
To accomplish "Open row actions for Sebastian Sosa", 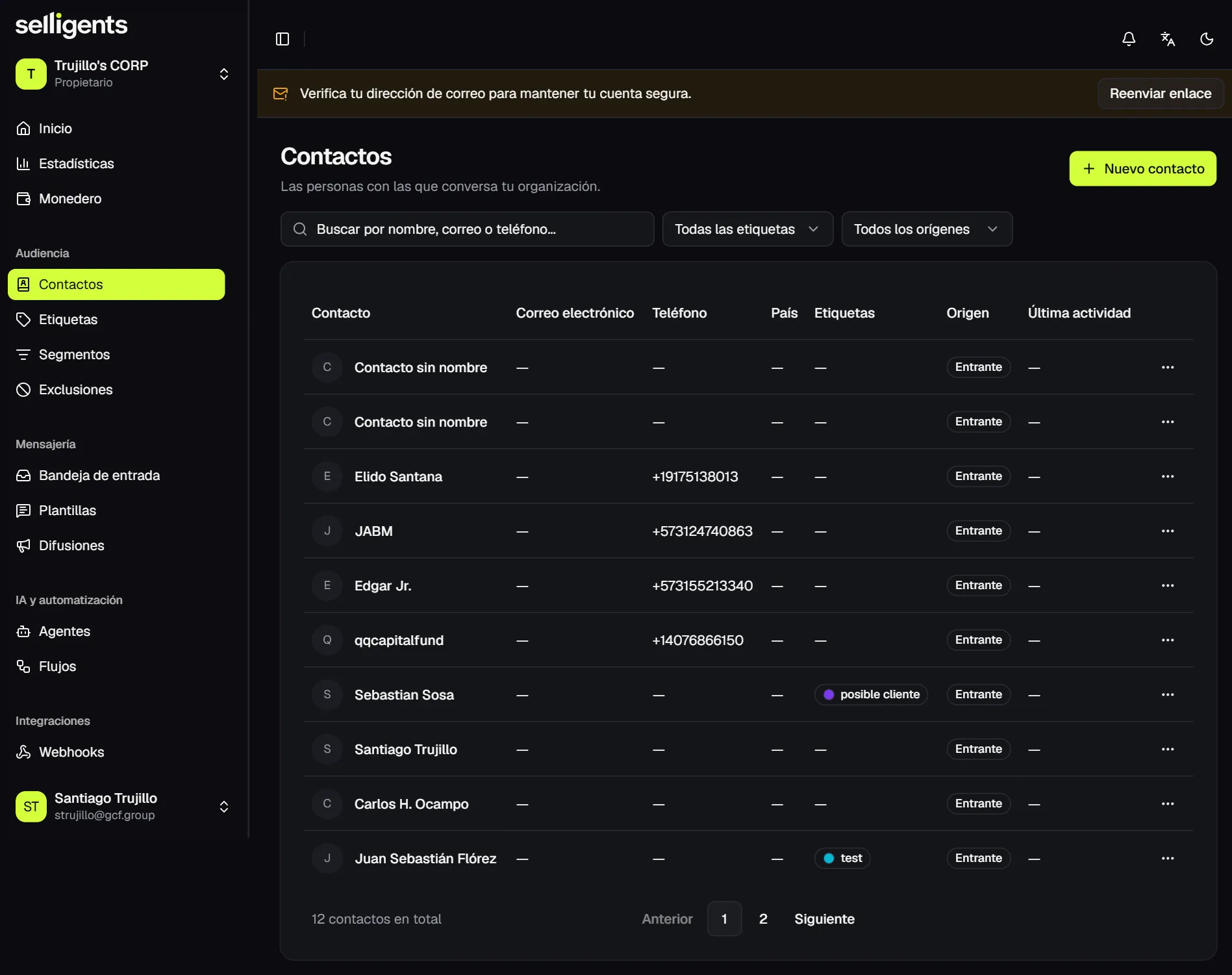I will click(x=1168, y=694).
